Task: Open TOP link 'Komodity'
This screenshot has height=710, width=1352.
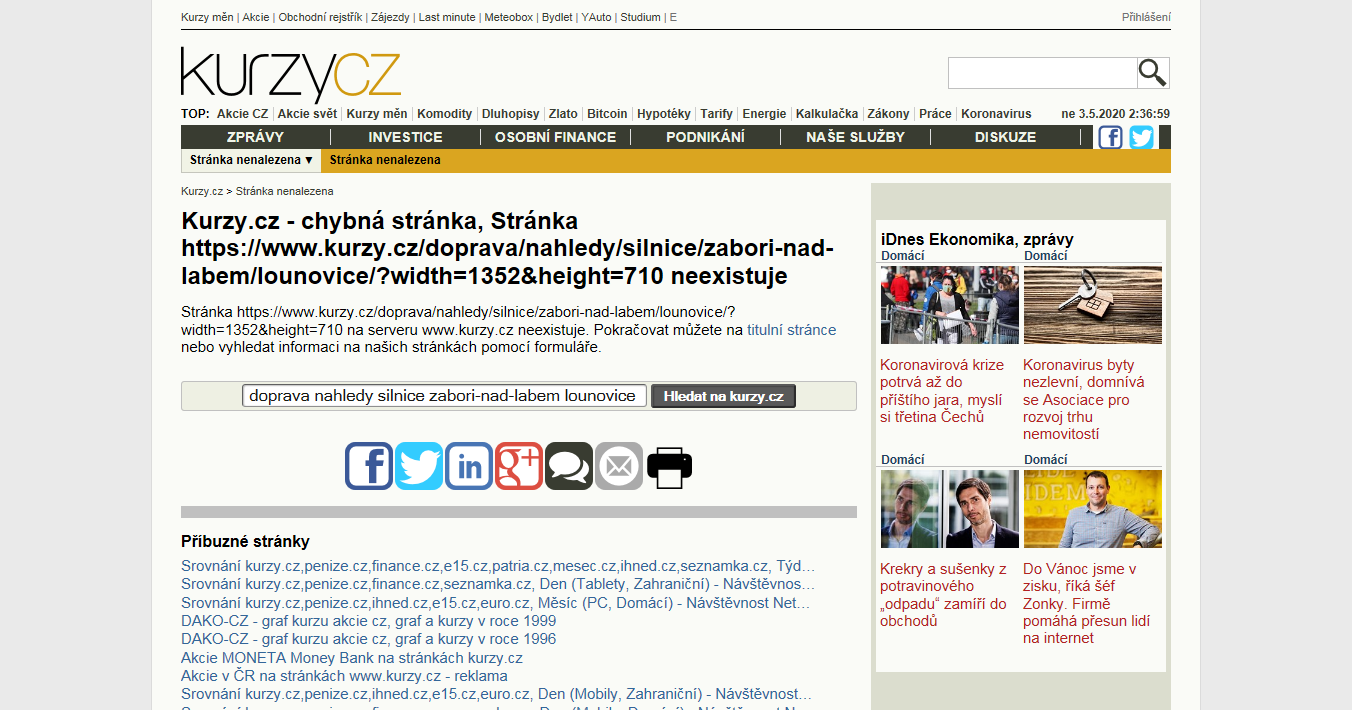Action: pyautogui.click(x=444, y=114)
